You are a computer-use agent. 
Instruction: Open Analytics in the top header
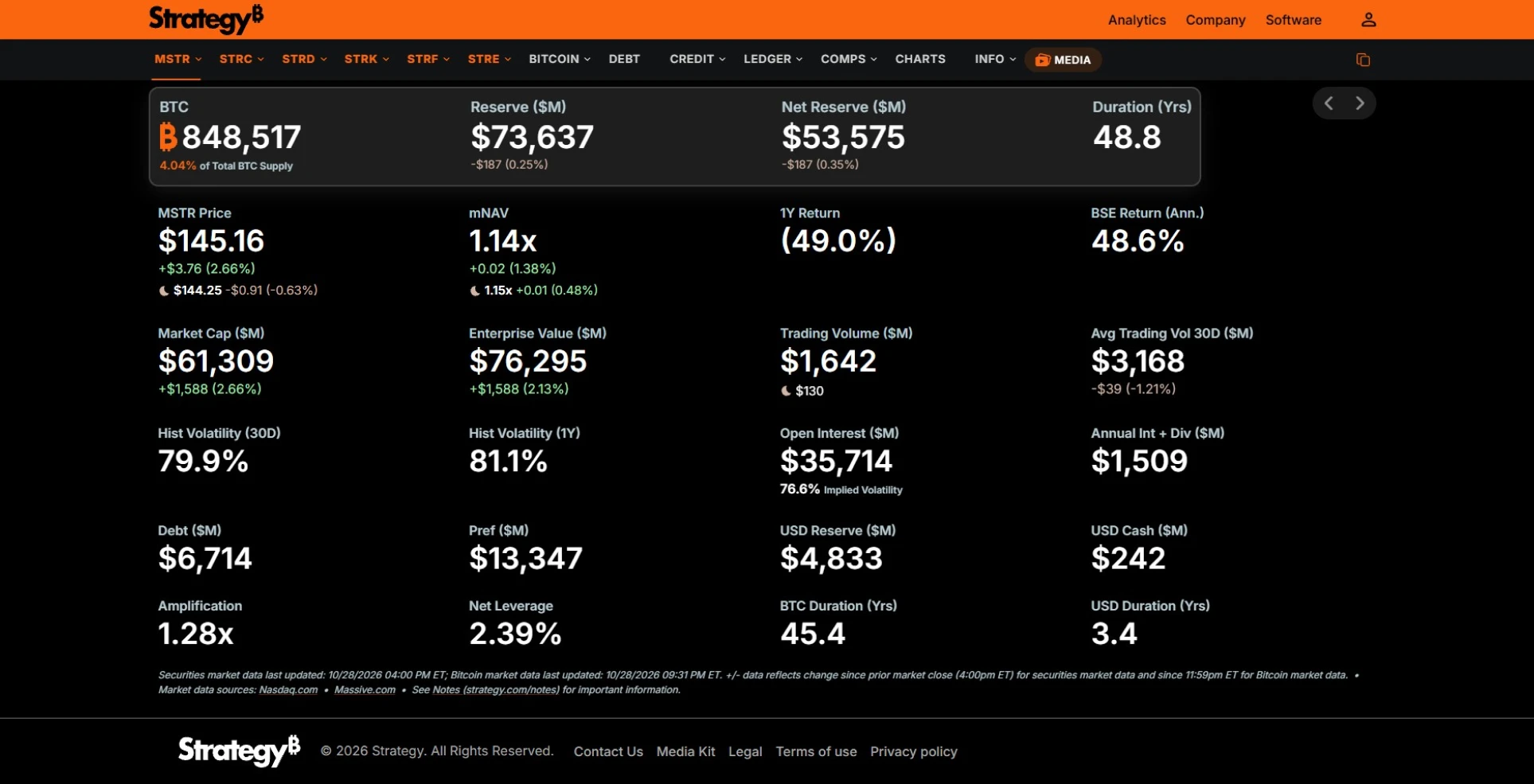coord(1137,20)
